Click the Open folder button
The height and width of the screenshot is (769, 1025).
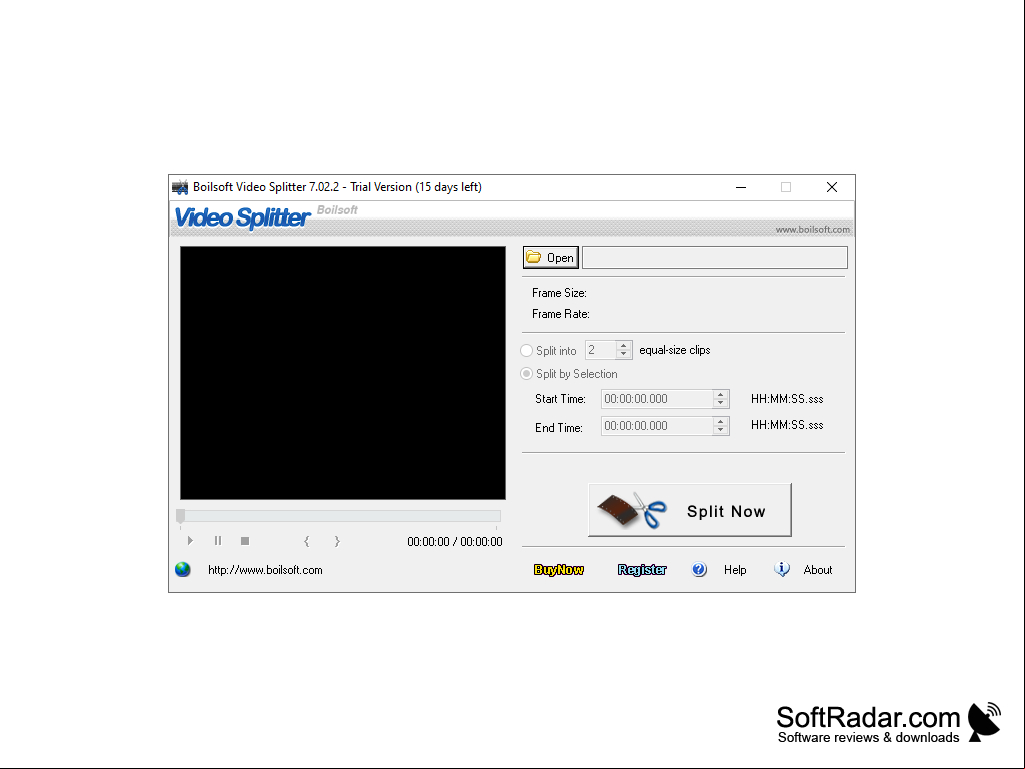point(550,258)
